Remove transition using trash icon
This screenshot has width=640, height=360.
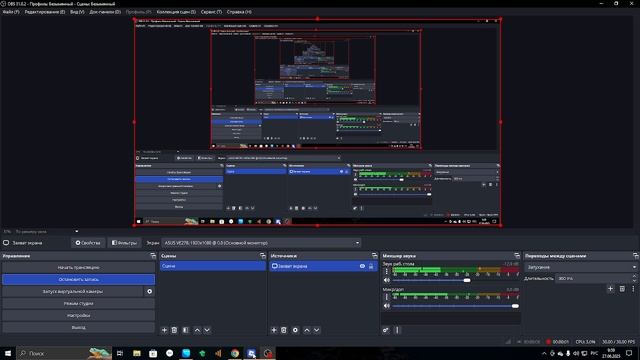point(622,289)
